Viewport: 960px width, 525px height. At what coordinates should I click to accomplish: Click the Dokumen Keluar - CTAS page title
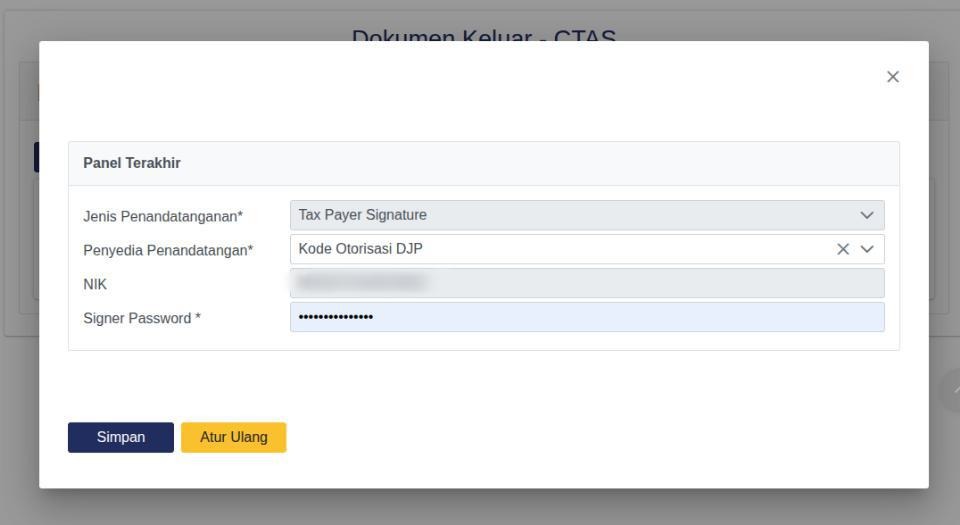484,35
